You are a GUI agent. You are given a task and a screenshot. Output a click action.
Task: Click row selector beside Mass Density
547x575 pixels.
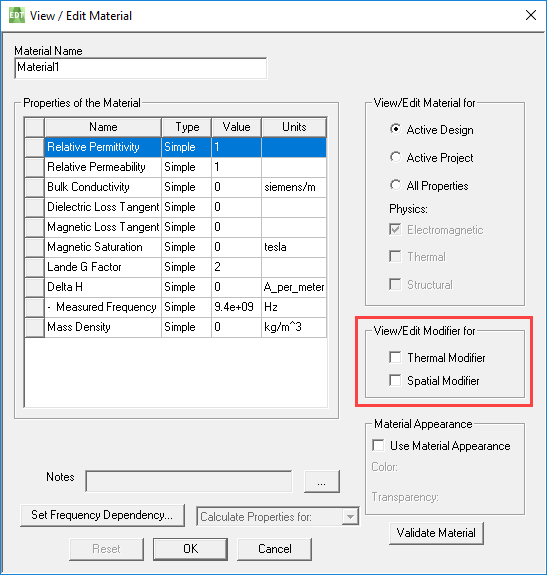tap(34, 327)
